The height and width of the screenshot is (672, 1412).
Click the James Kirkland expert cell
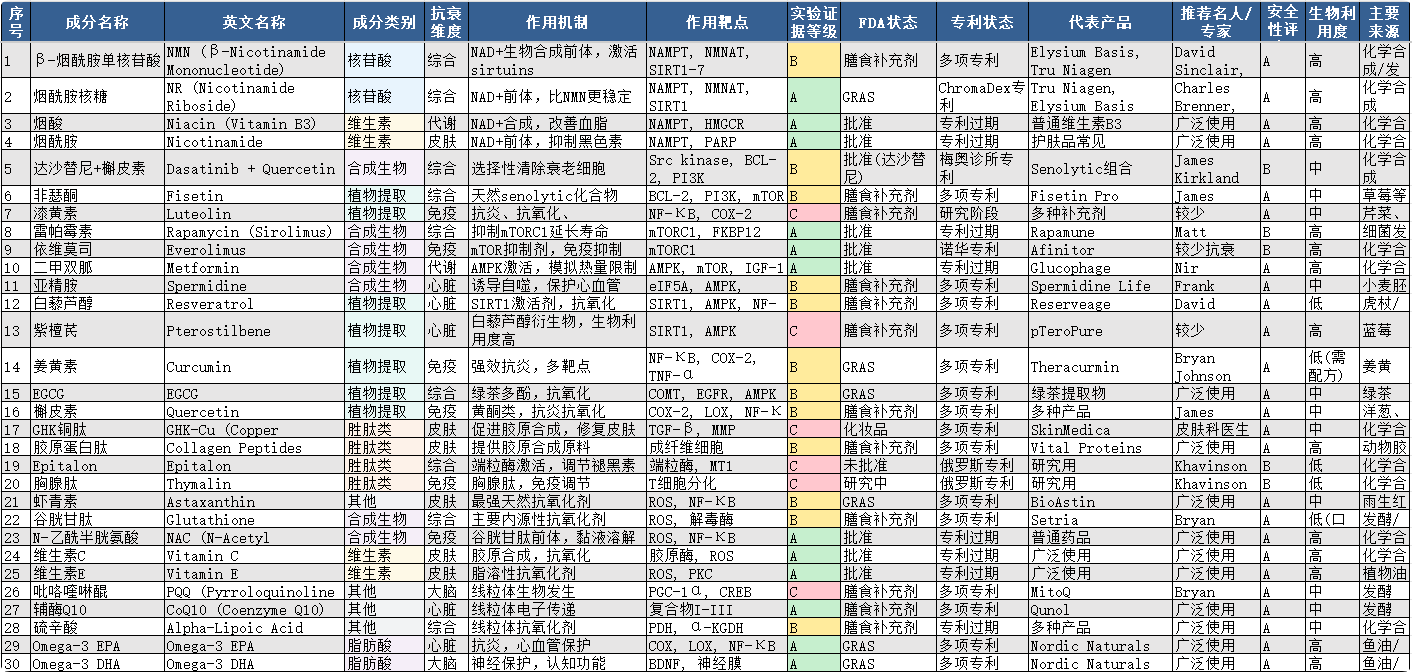1215,168
